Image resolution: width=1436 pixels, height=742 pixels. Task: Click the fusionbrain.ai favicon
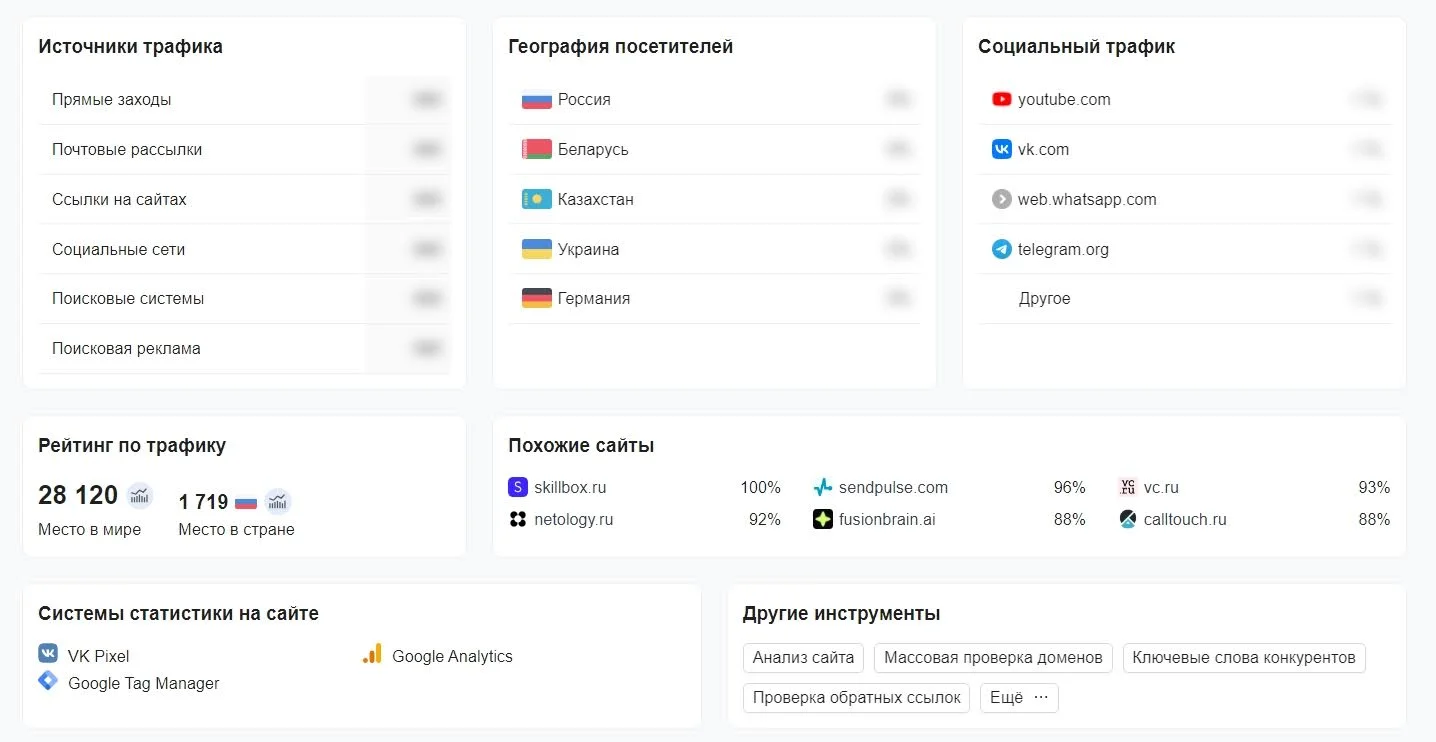click(x=822, y=520)
